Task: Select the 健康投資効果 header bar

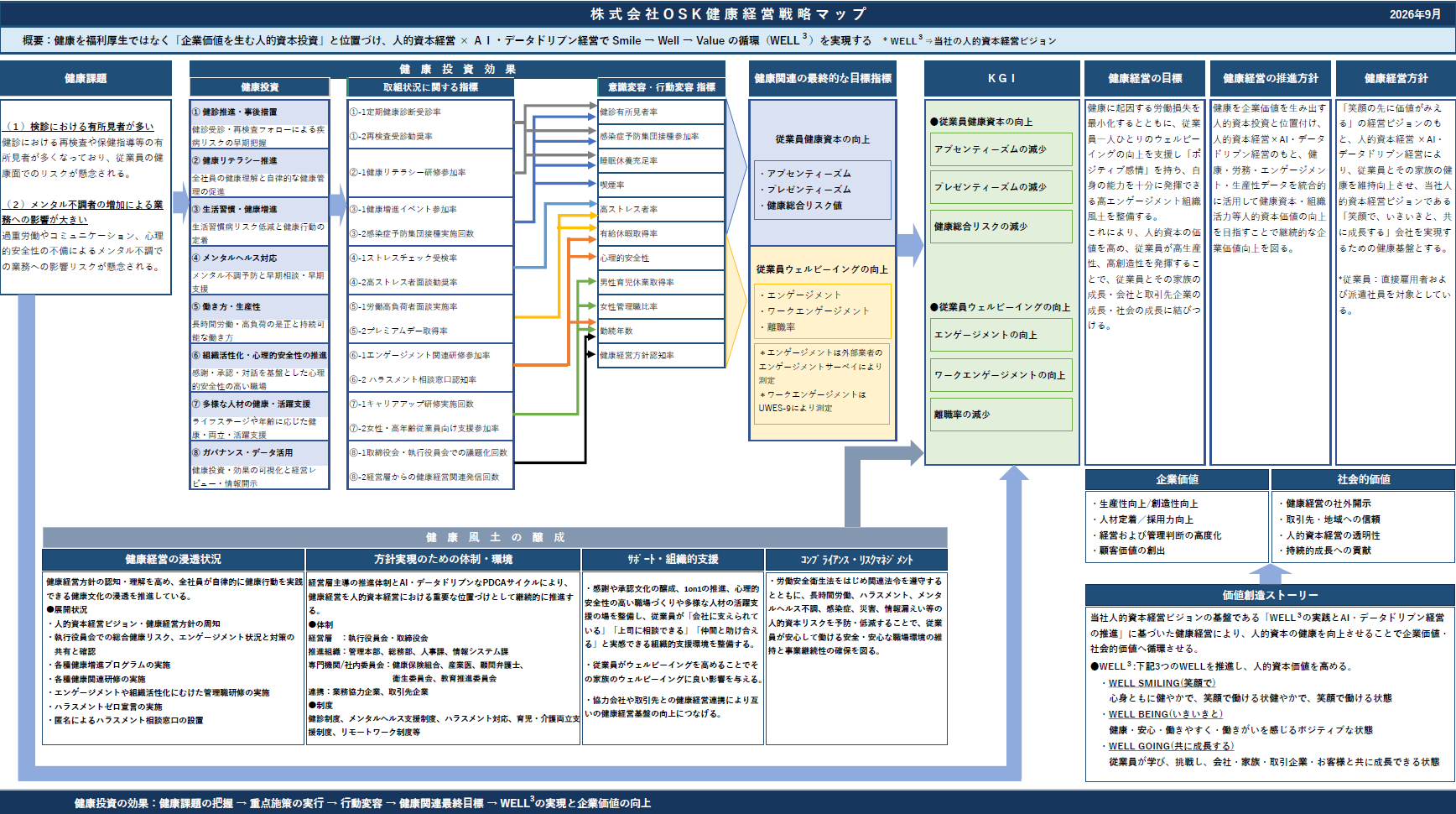Action: click(458, 69)
